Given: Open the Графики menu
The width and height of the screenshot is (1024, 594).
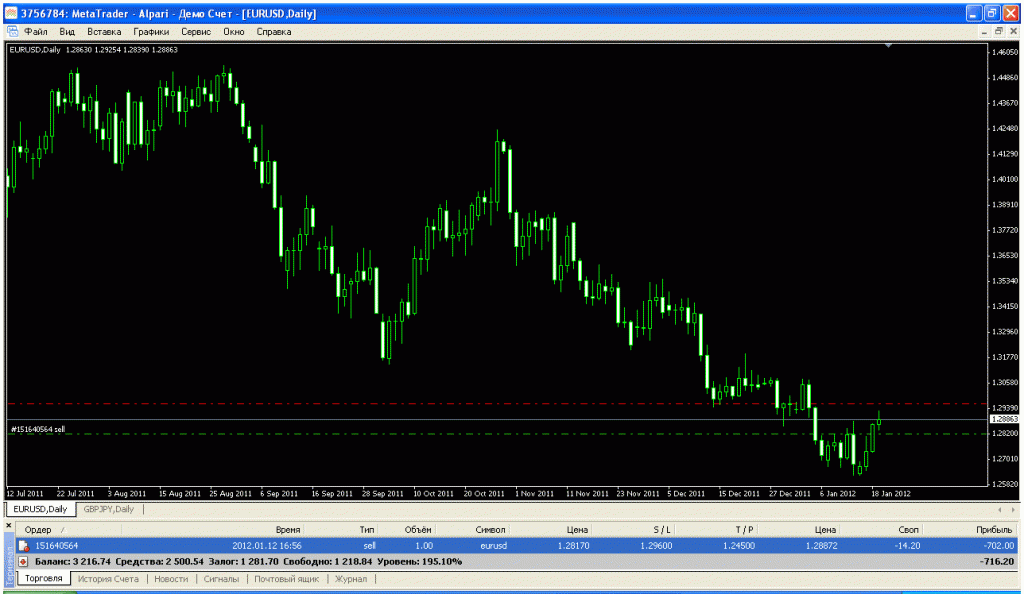Looking at the screenshot, I should (151, 32).
